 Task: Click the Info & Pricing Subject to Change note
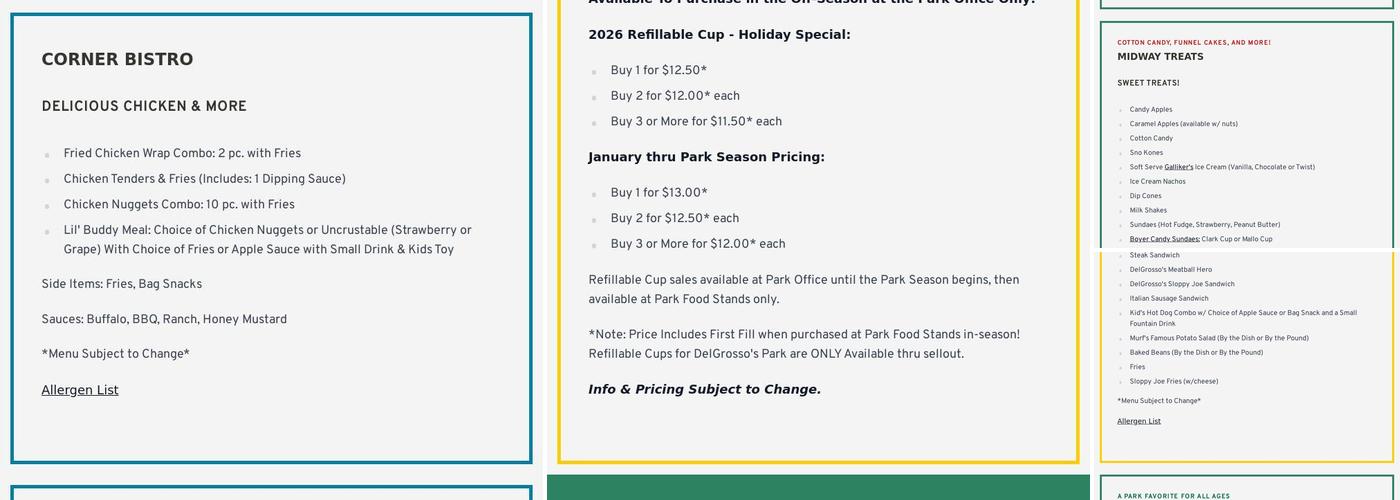tap(704, 390)
